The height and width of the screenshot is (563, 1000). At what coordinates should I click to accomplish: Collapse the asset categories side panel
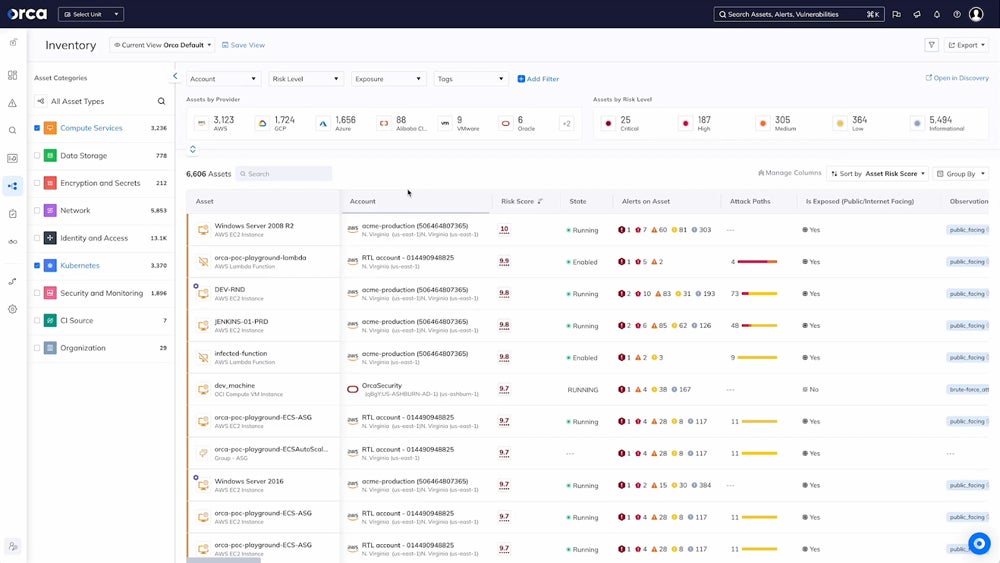pyautogui.click(x=175, y=76)
